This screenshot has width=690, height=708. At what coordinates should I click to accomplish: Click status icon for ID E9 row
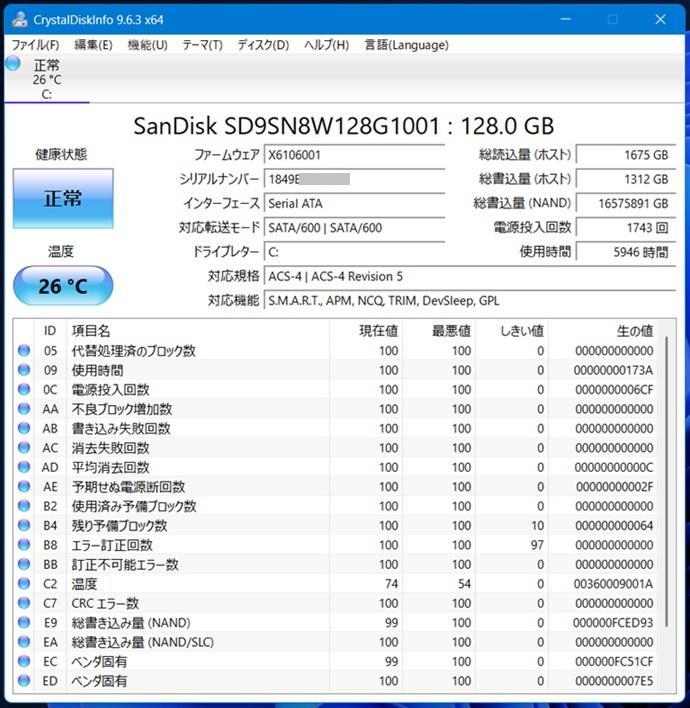24,622
